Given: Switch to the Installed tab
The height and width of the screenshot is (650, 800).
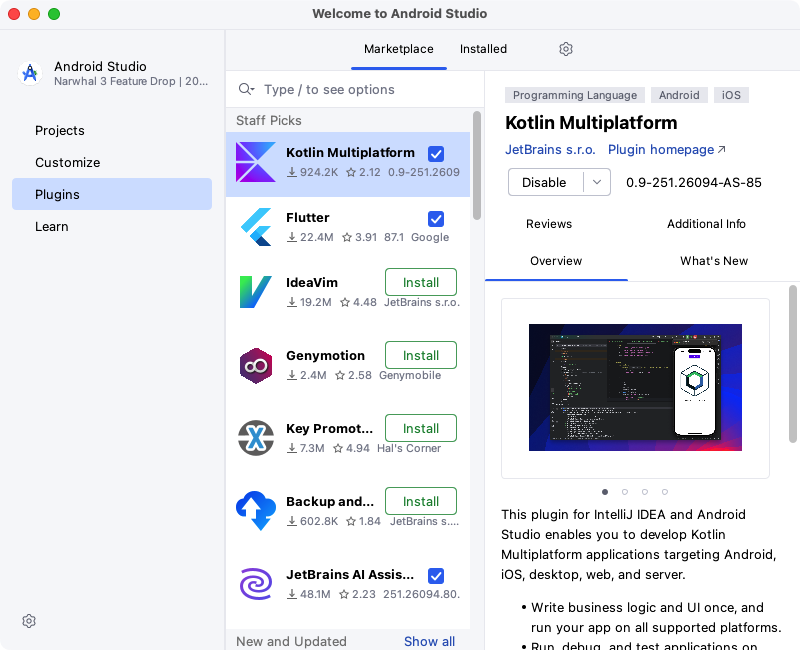Looking at the screenshot, I should [x=483, y=49].
